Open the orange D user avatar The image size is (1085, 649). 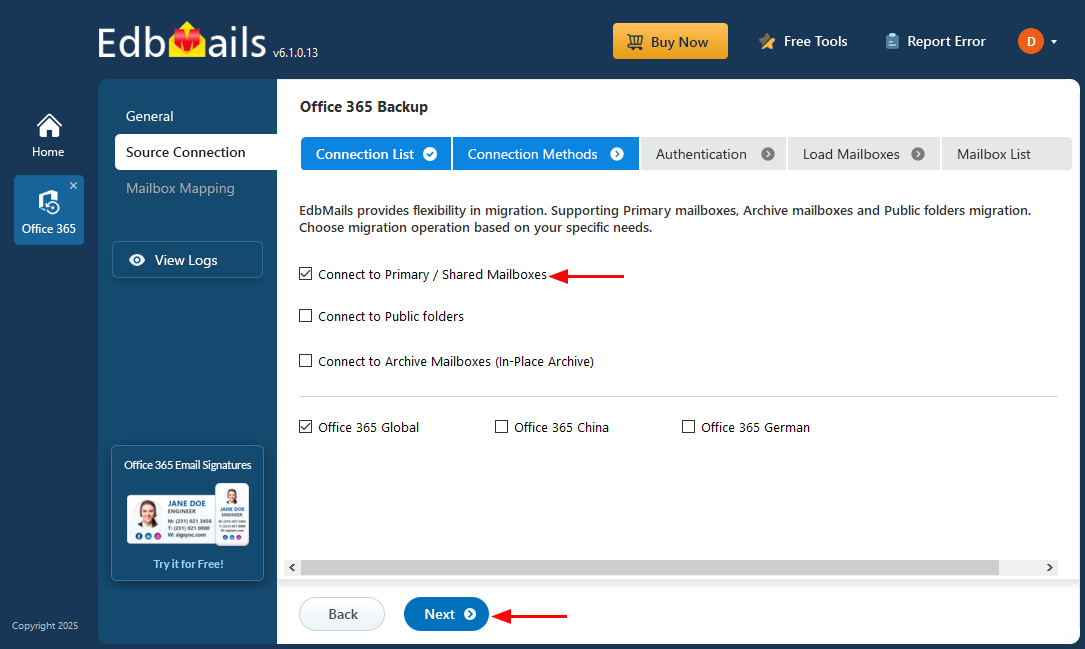click(x=1030, y=42)
